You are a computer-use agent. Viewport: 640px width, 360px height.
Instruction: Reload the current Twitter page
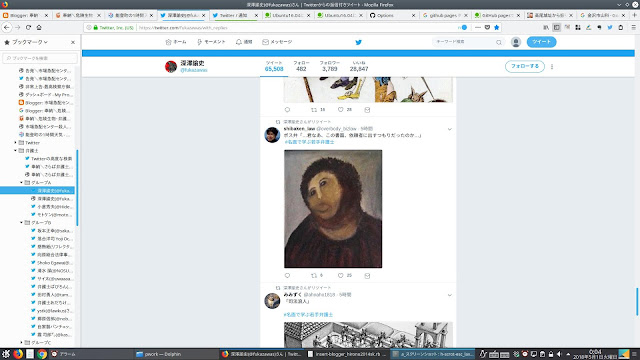coord(28,27)
